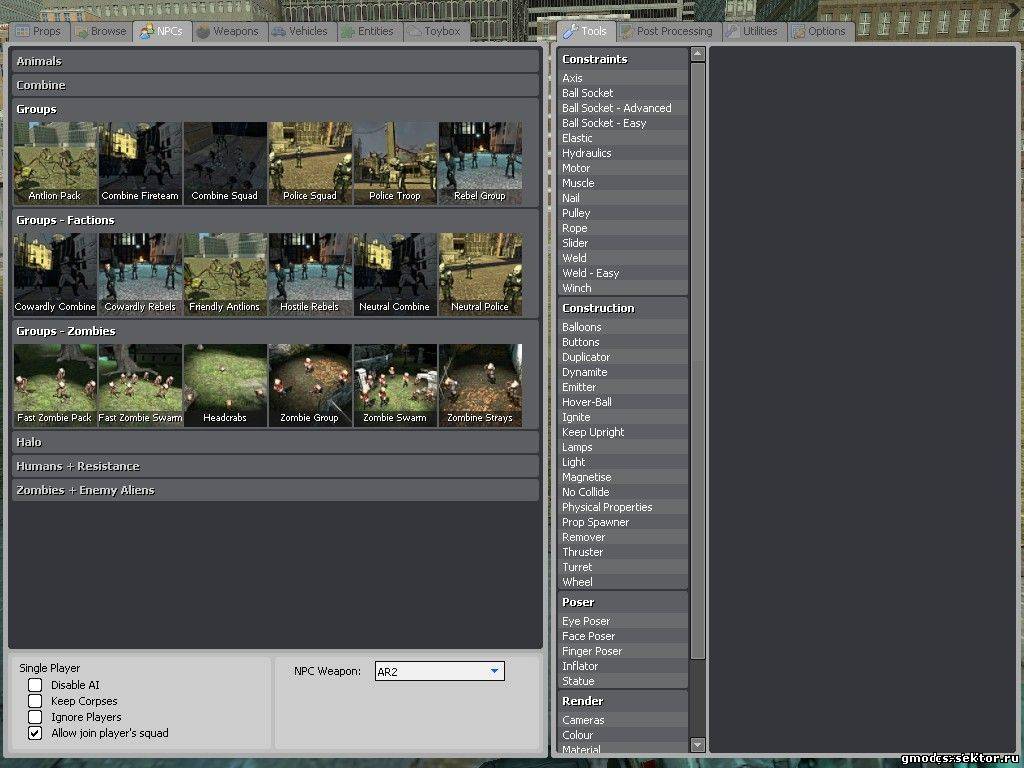
Task: Choose the Hover-Ball tool
Action: [622, 402]
